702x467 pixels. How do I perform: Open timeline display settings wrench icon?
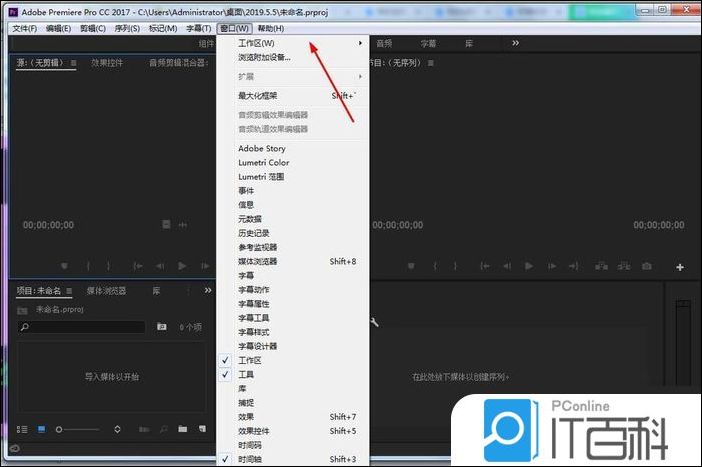pyautogui.click(x=375, y=322)
